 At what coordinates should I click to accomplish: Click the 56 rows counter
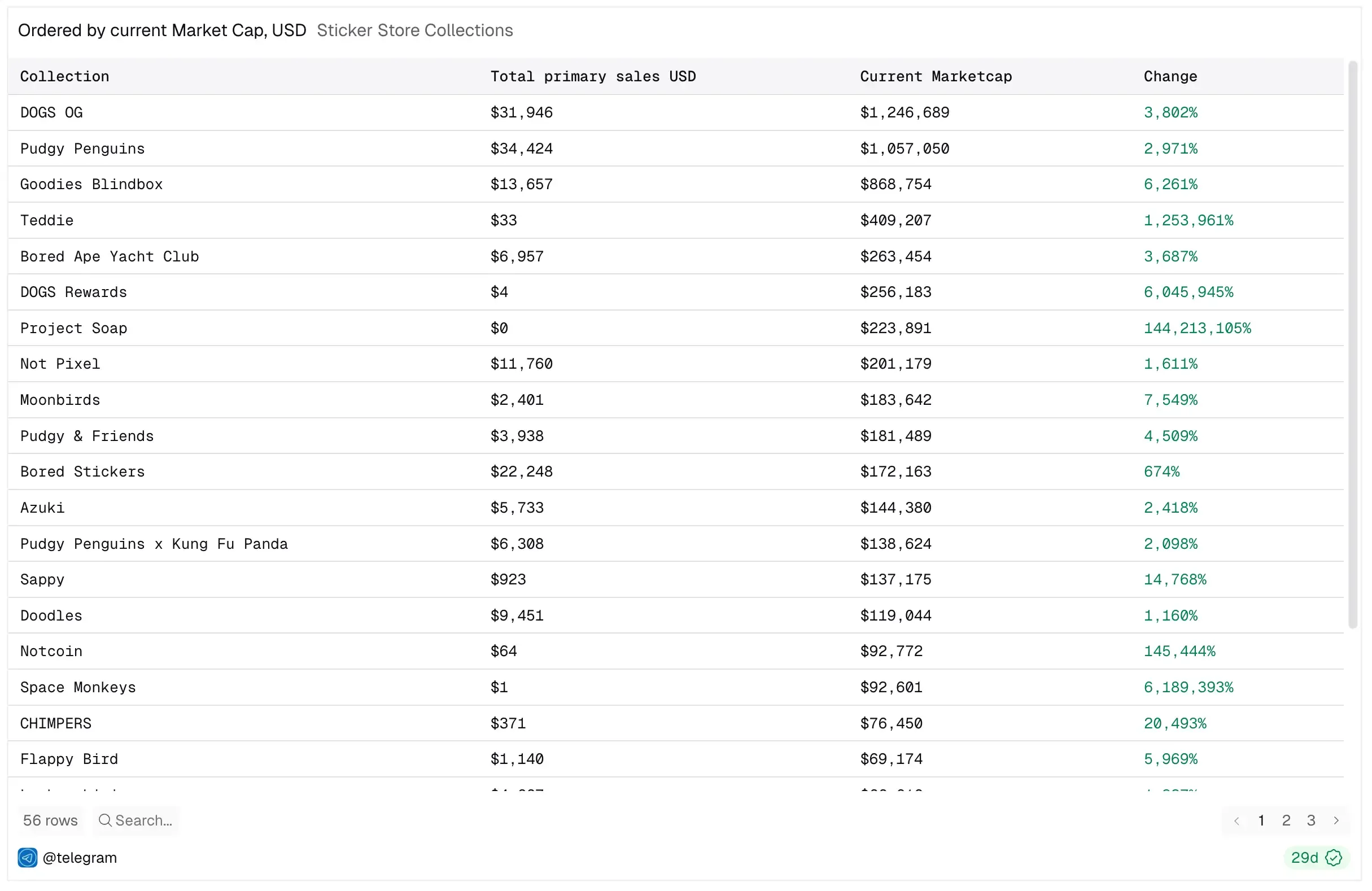(x=50, y=820)
